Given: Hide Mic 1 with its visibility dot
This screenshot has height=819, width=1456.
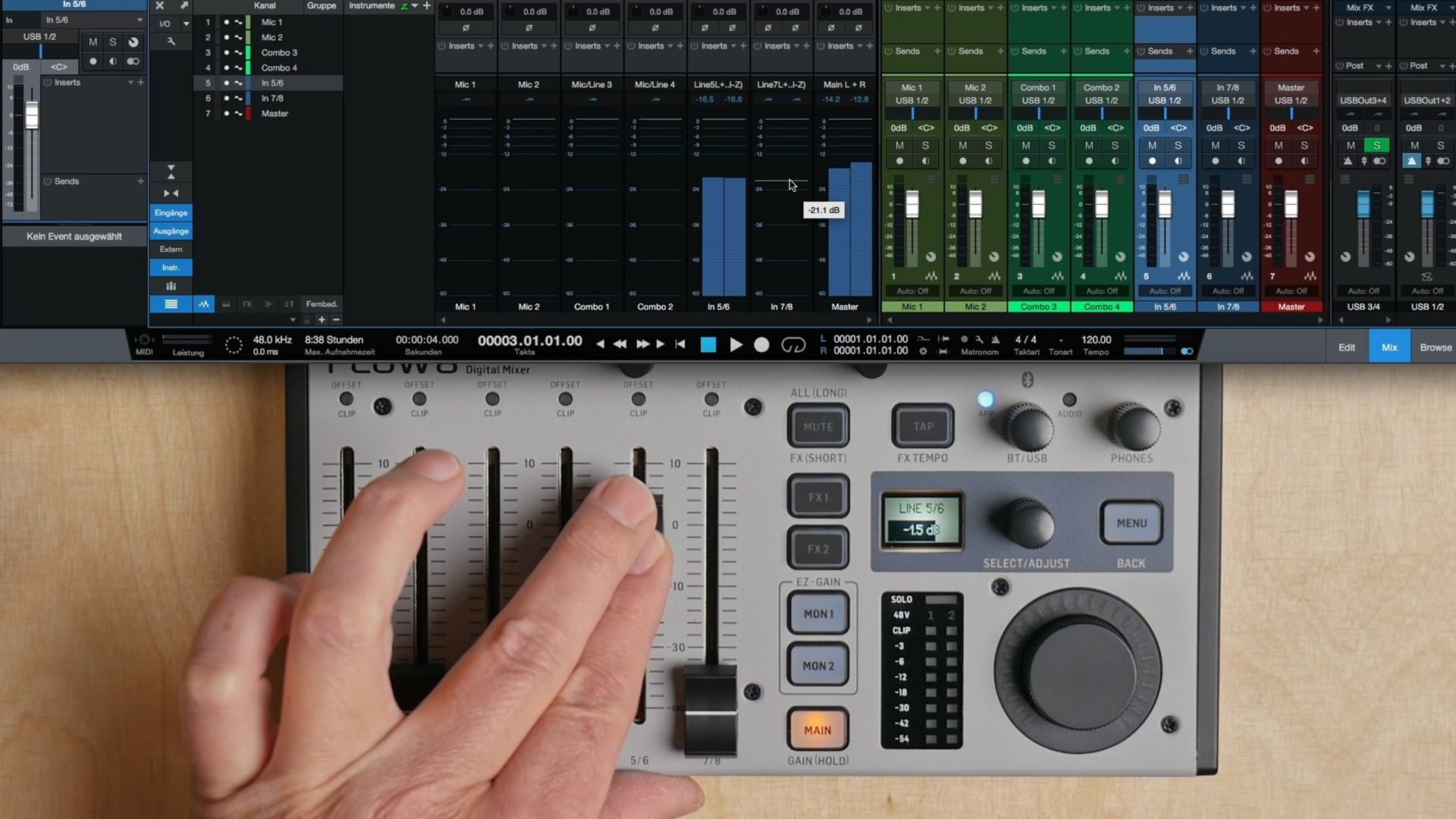Looking at the screenshot, I should [226, 22].
